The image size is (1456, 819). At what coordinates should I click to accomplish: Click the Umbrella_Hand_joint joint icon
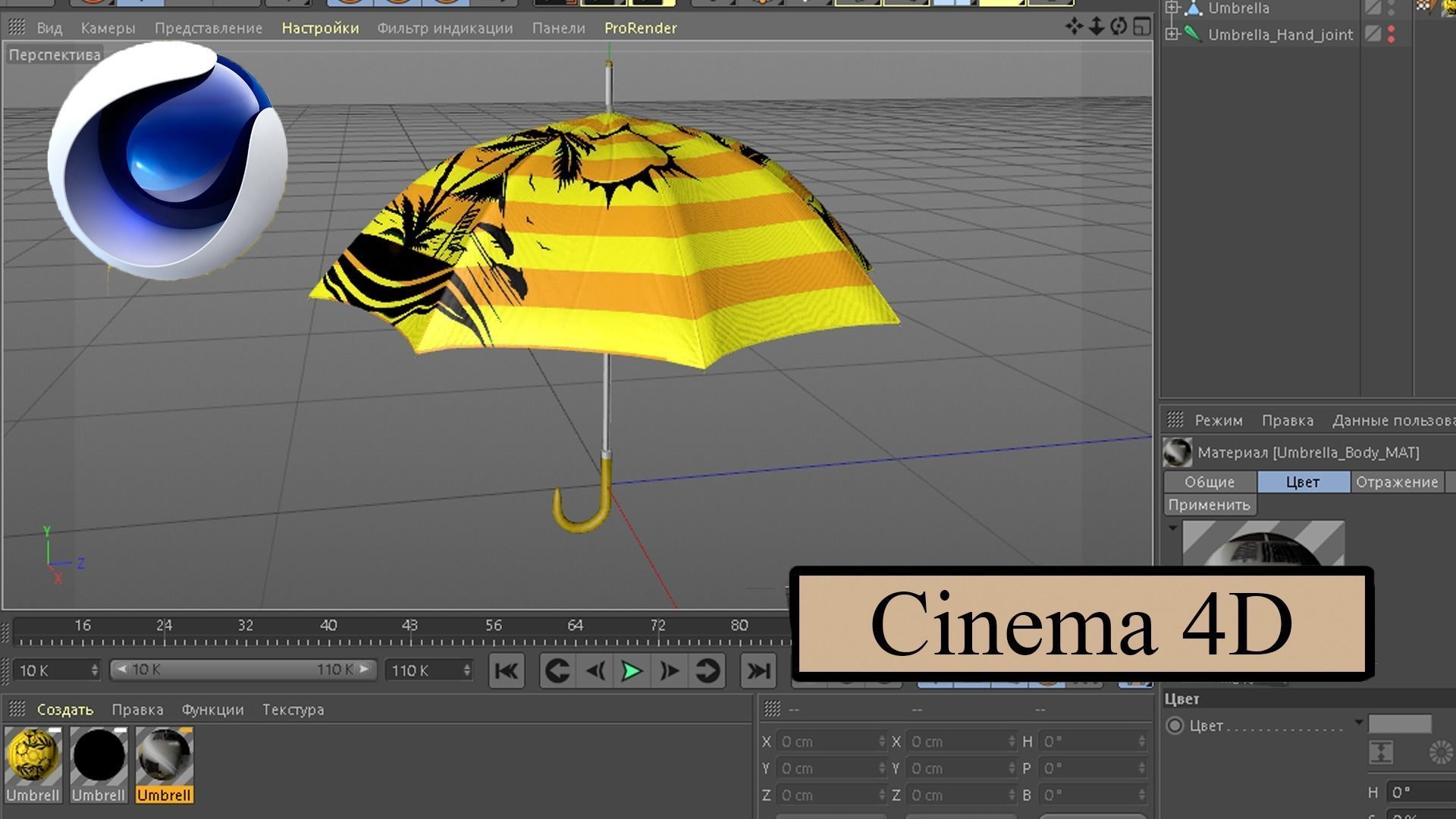[x=1193, y=34]
